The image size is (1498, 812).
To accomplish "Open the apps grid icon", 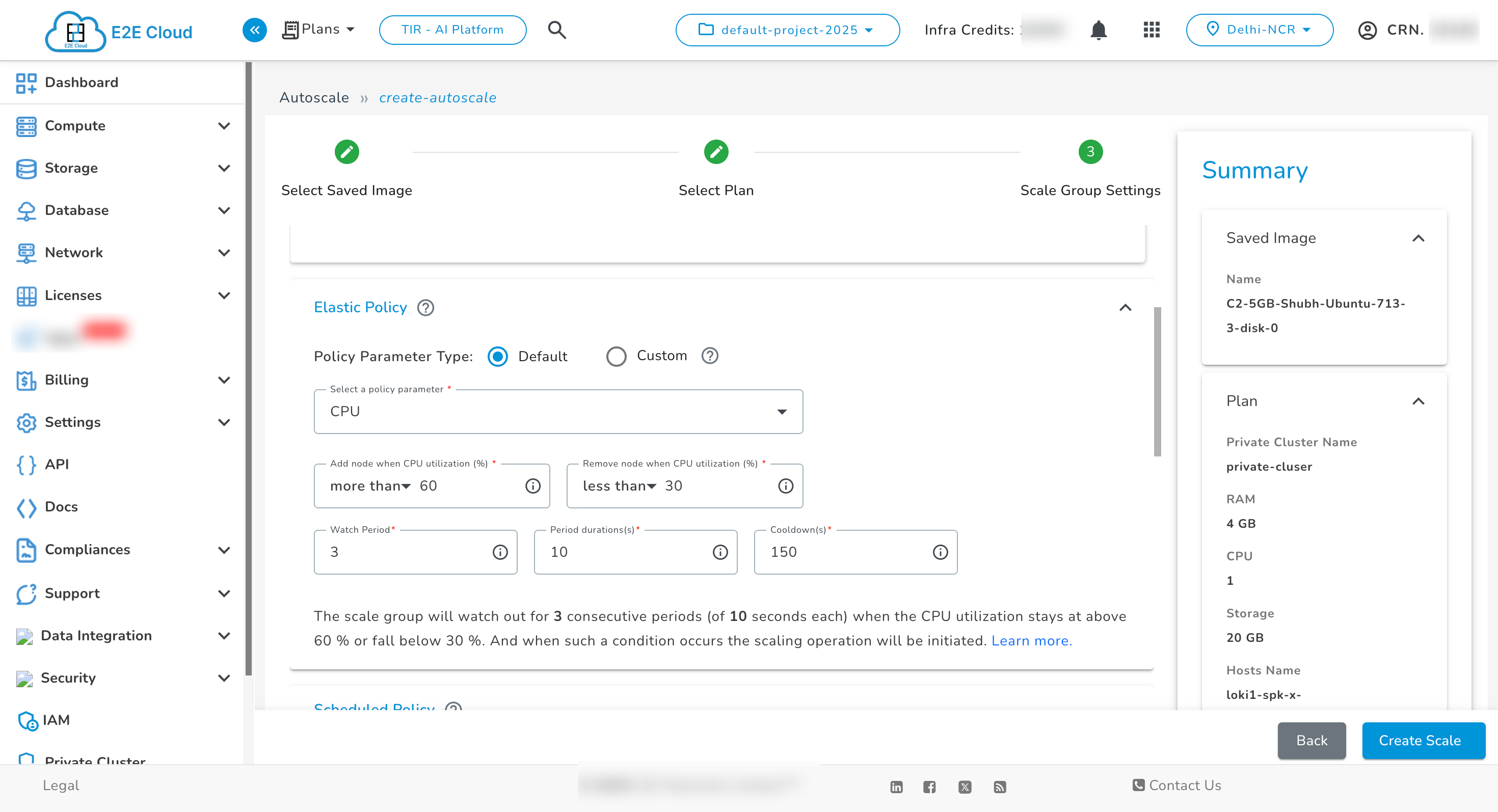I will pyautogui.click(x=1152, y=30).
